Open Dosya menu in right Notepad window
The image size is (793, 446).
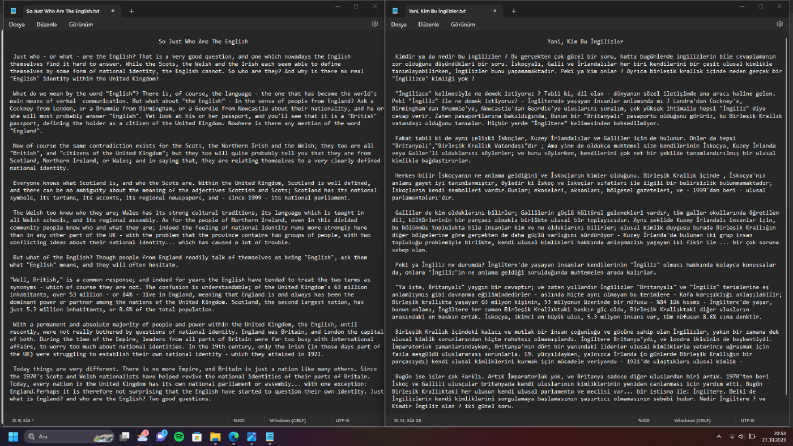pos(399,24)
